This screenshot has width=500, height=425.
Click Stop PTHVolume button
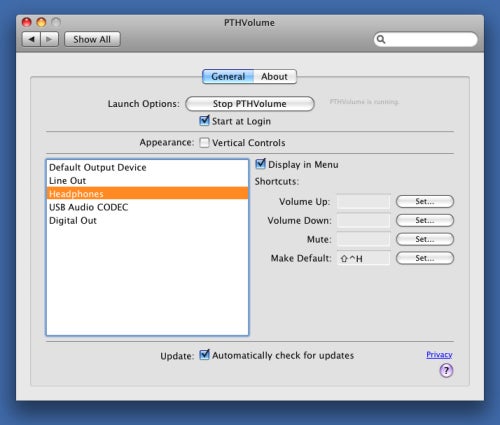tap(250, 104)
